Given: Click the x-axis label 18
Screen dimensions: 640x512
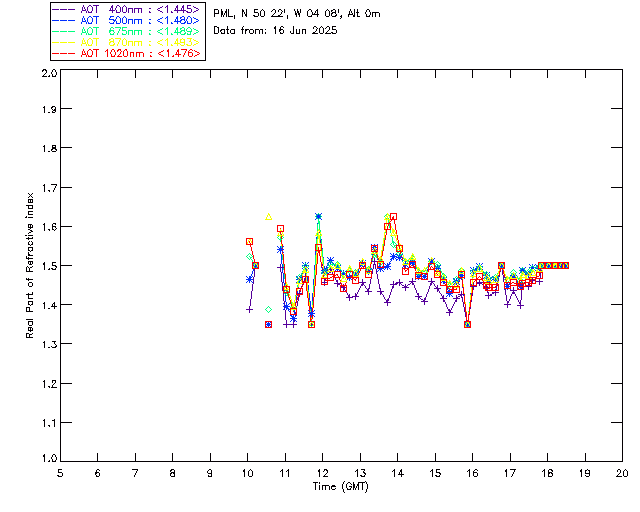Looking at the screenshot, I should [547, 473].
